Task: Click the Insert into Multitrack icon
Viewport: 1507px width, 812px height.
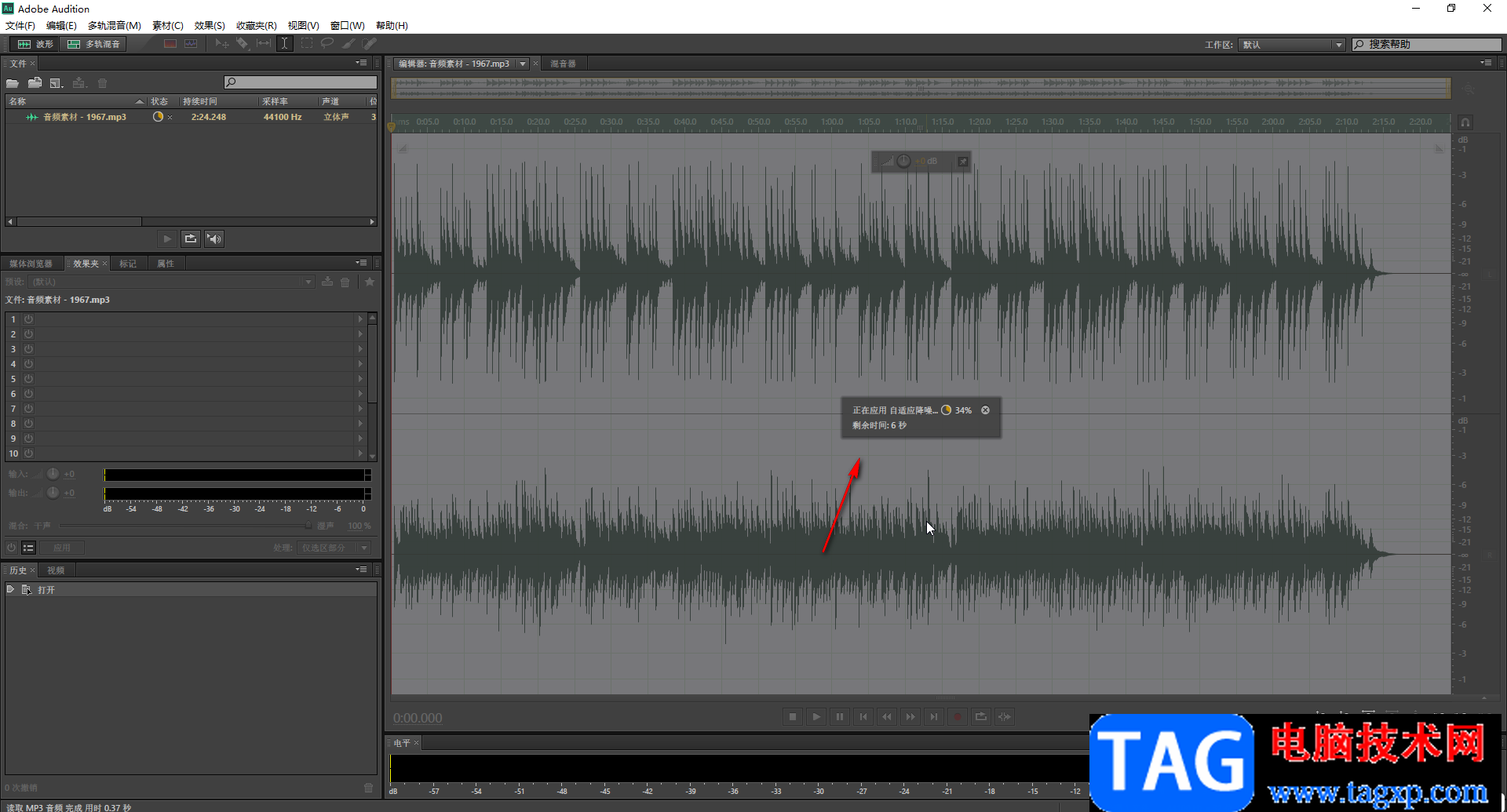Action: click(79, 83)
